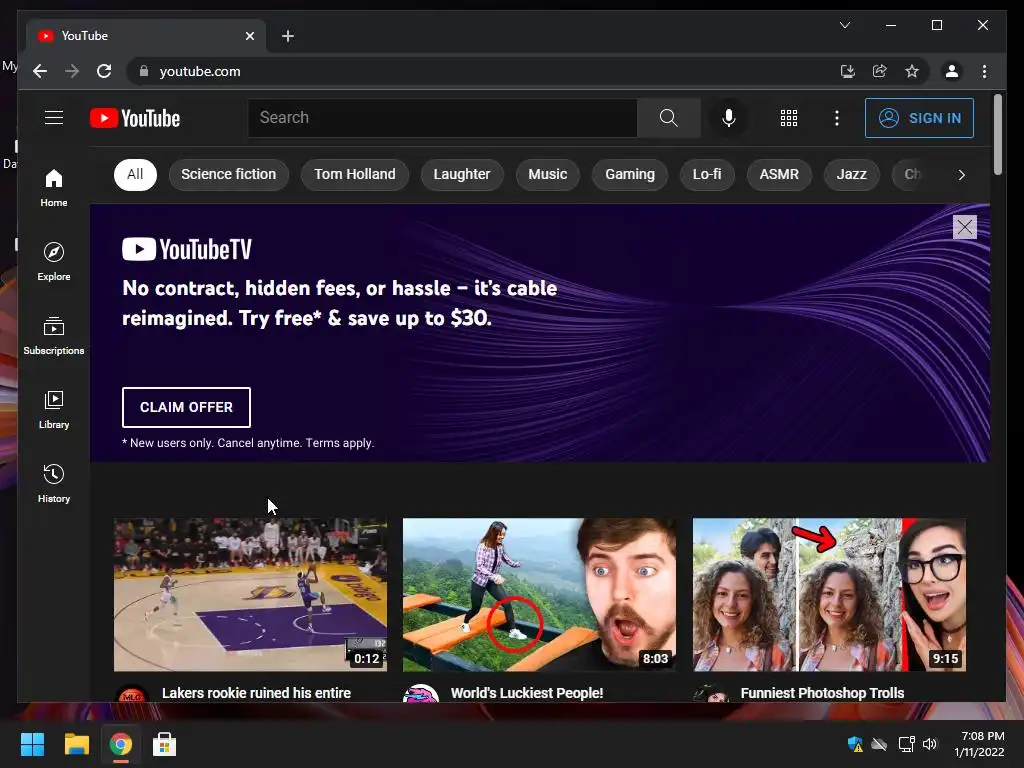Open the YouTube apps grid icon
This screenshot has width=1024, height=768.
coord(789,118)
